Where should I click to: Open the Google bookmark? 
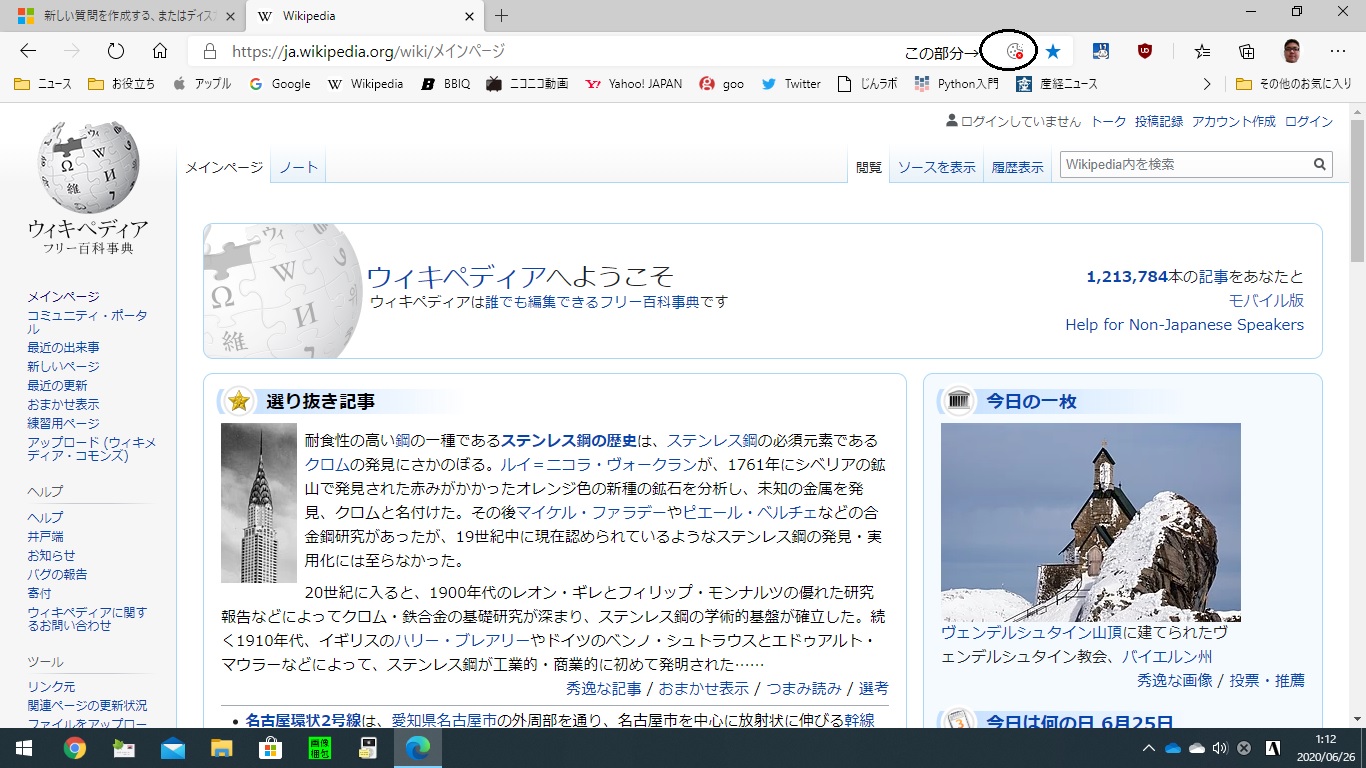[x=279, y=84]
